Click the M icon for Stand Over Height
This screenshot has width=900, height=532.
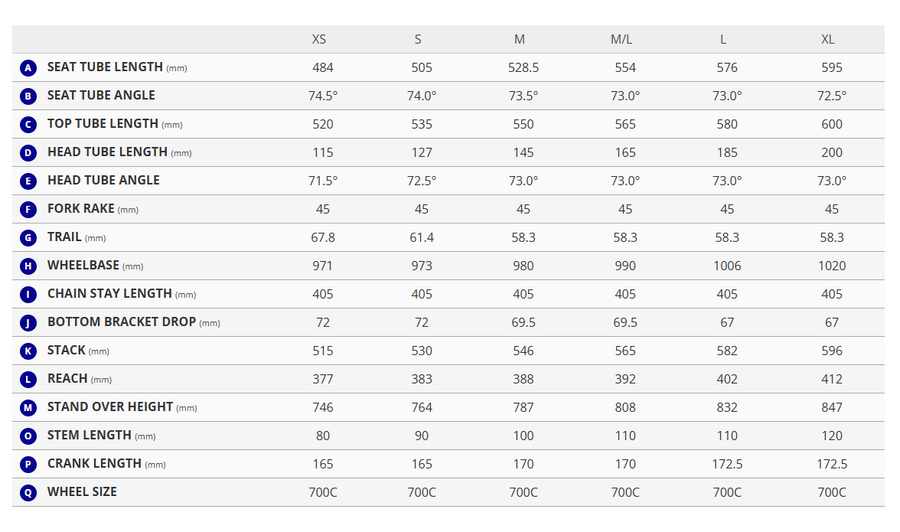pyautogui.click(x=28, y=407)
